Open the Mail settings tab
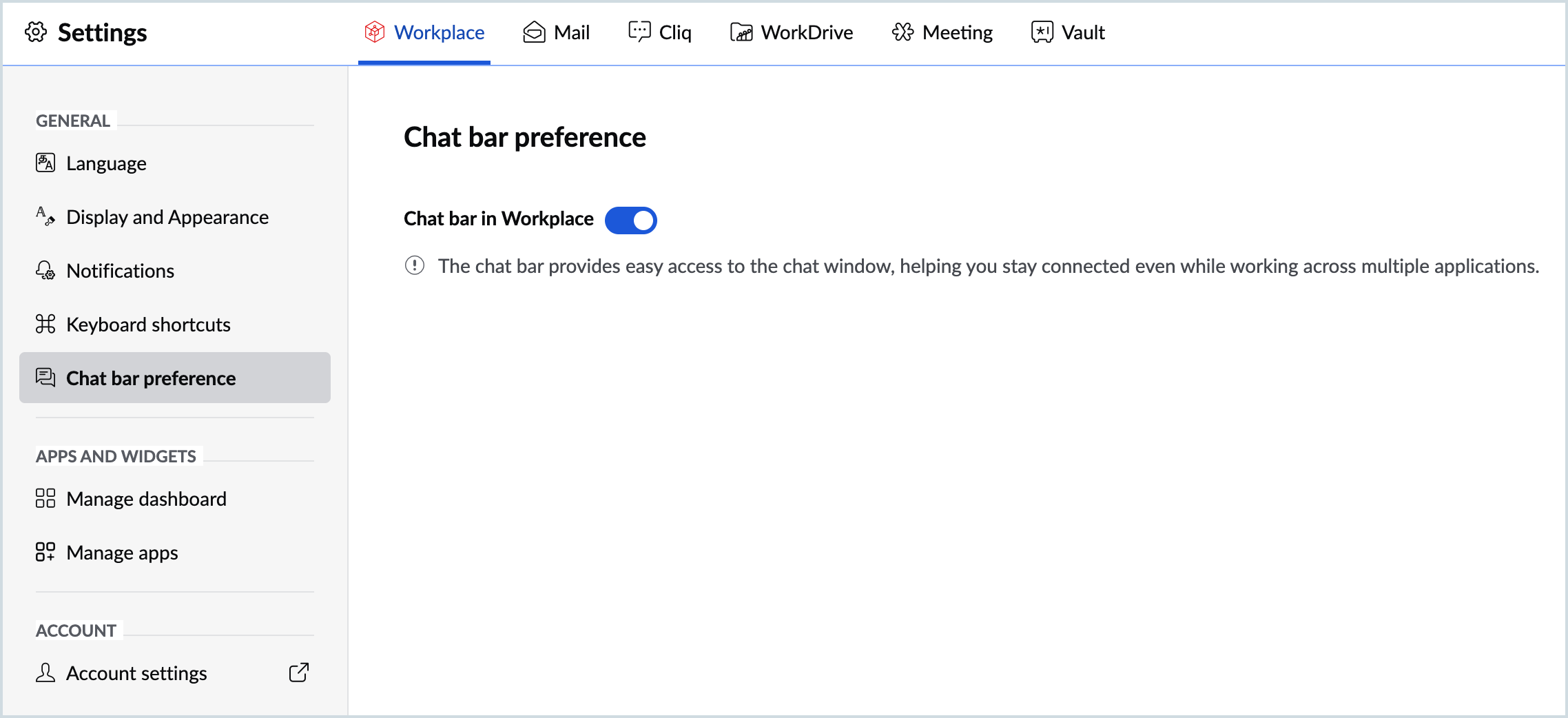1568x718 pixels. click(x=556, y=32)
